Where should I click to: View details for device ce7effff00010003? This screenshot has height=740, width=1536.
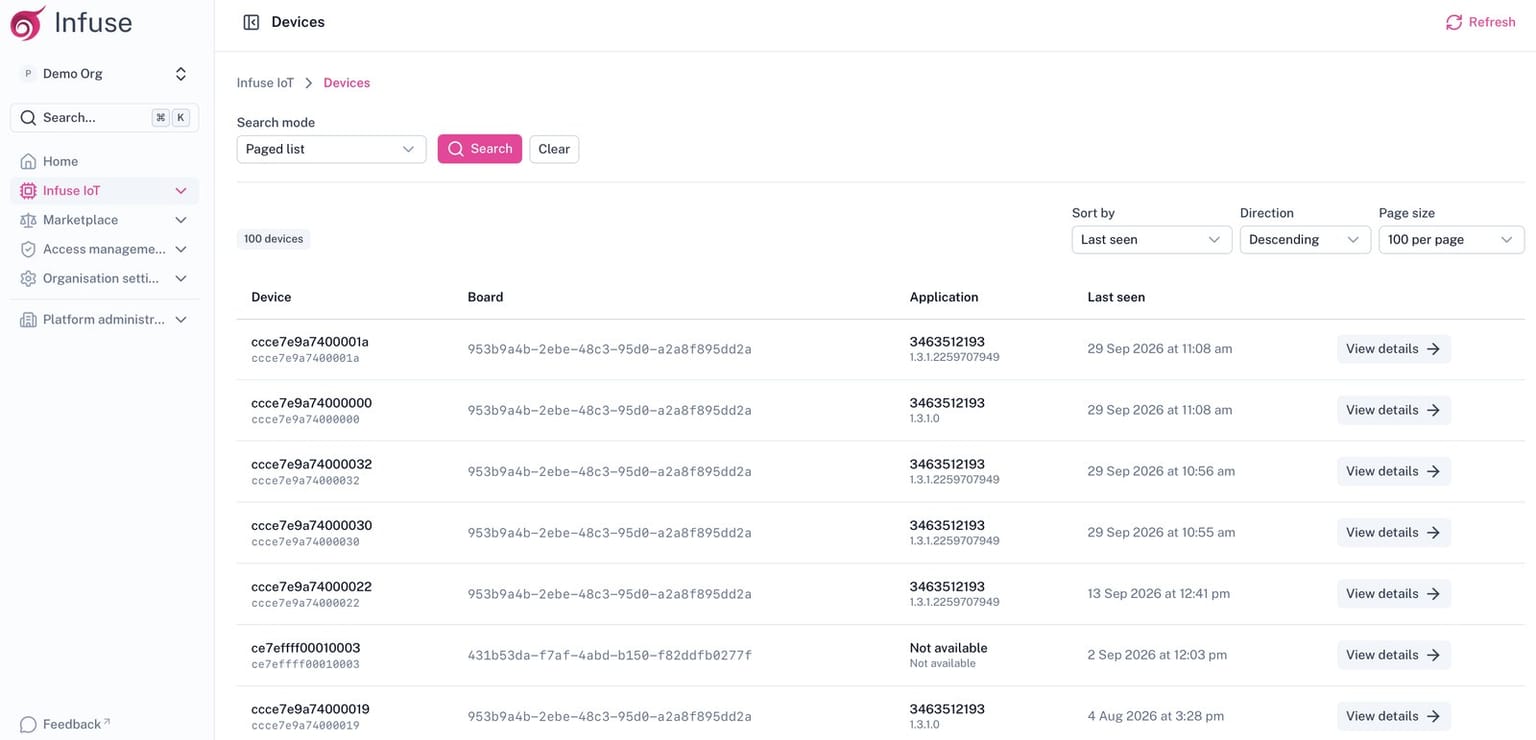pos(1394,655)
